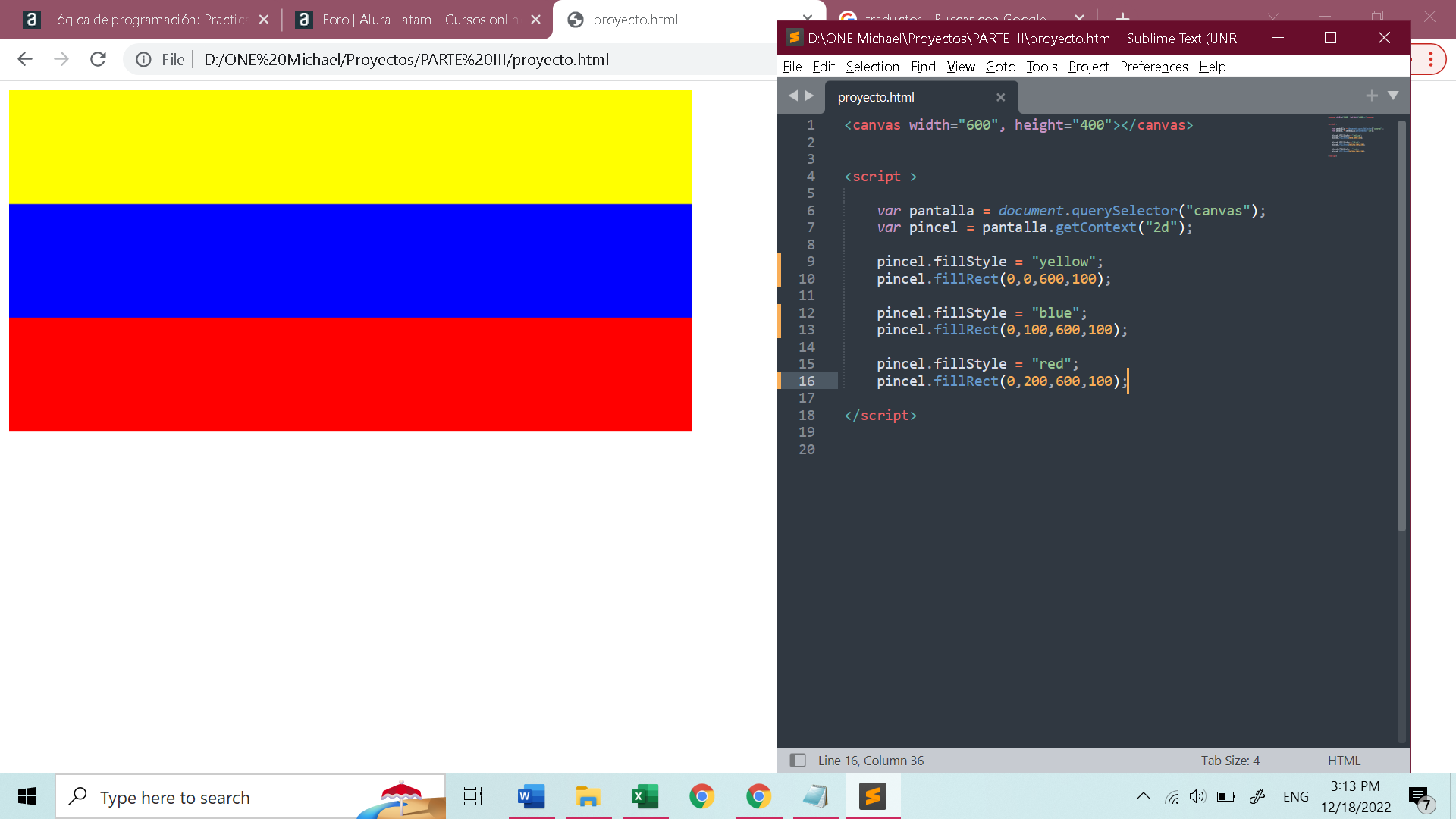Click the "yellow" string in code
1456x819 pixels.
point(1063,262)
